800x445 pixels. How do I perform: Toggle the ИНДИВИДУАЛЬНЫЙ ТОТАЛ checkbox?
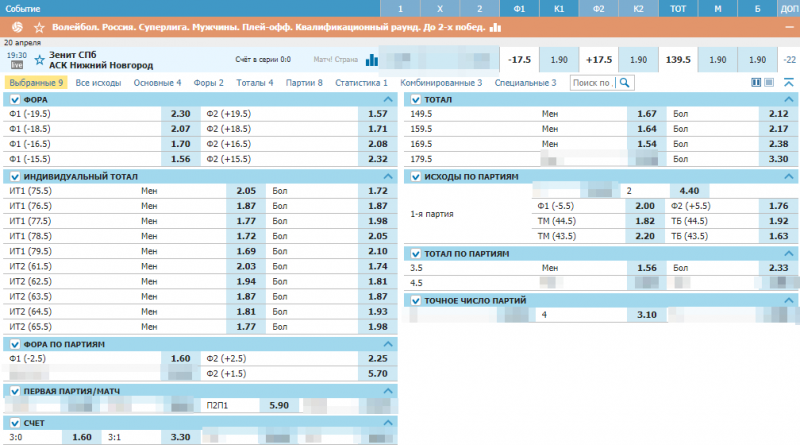(x=14, y=177)
